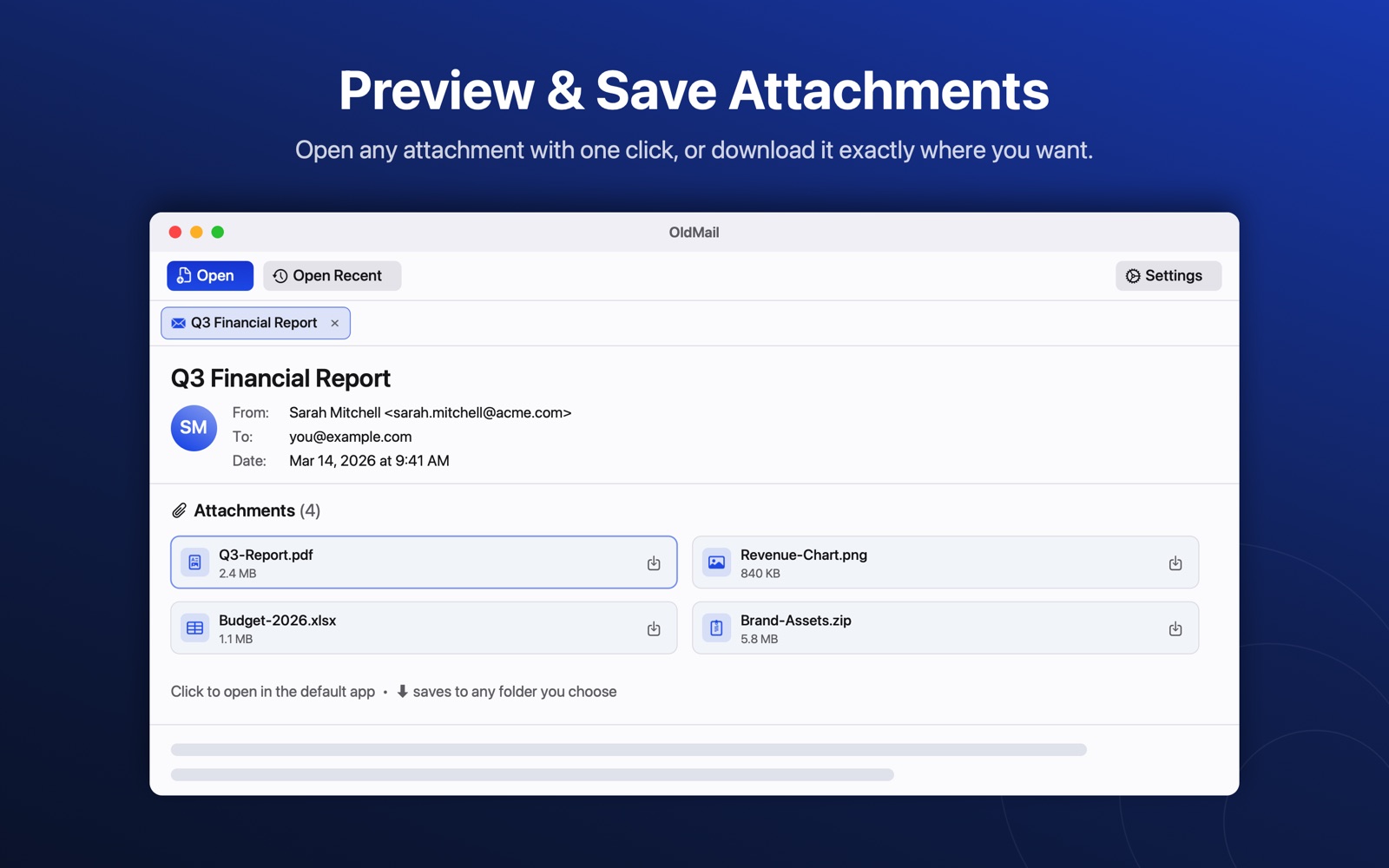Click the hint text about saving to any folder

click(507, 692)
